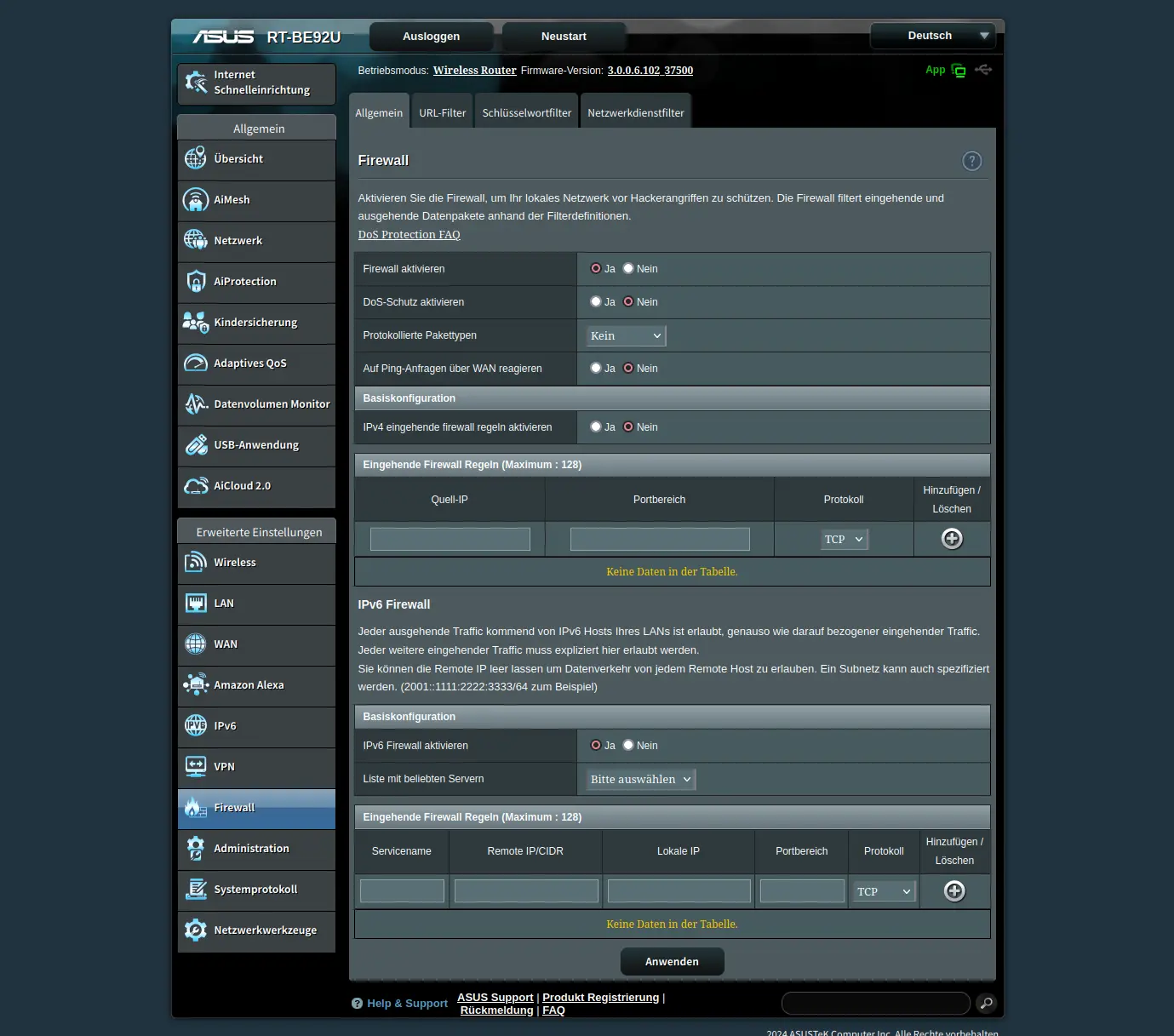Open the Adaptives QoS gauge icon
Screen dimensions: 1174x1036
click(196, 363)
